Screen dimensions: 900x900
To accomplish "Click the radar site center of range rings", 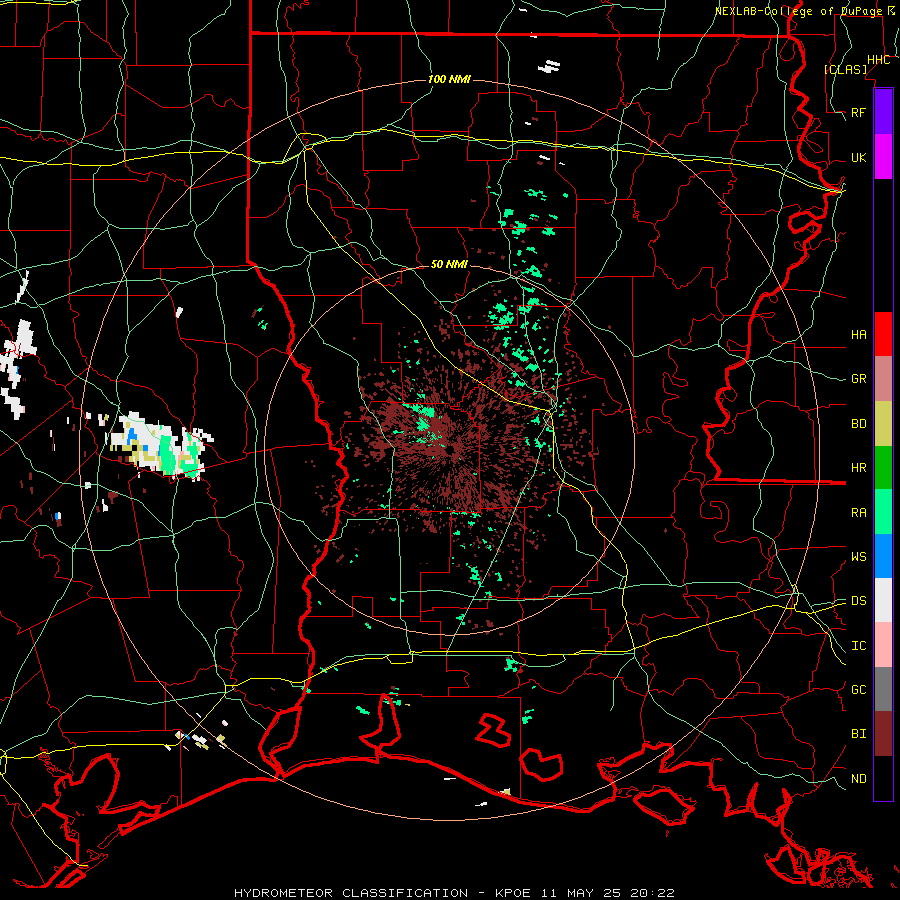I will [449, 450].
